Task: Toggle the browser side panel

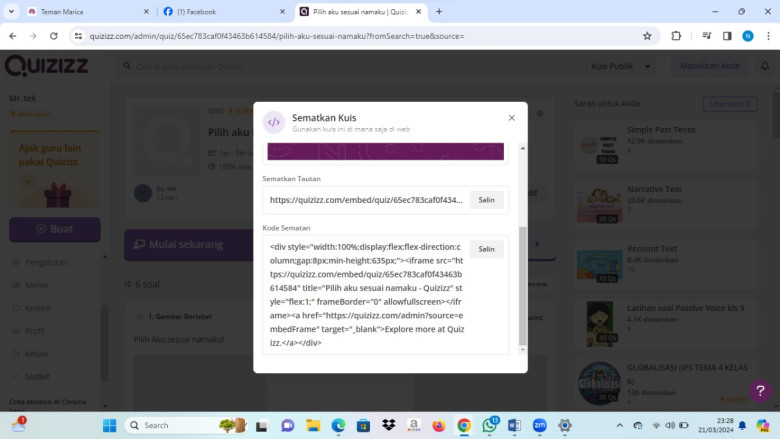Action: 727,36
